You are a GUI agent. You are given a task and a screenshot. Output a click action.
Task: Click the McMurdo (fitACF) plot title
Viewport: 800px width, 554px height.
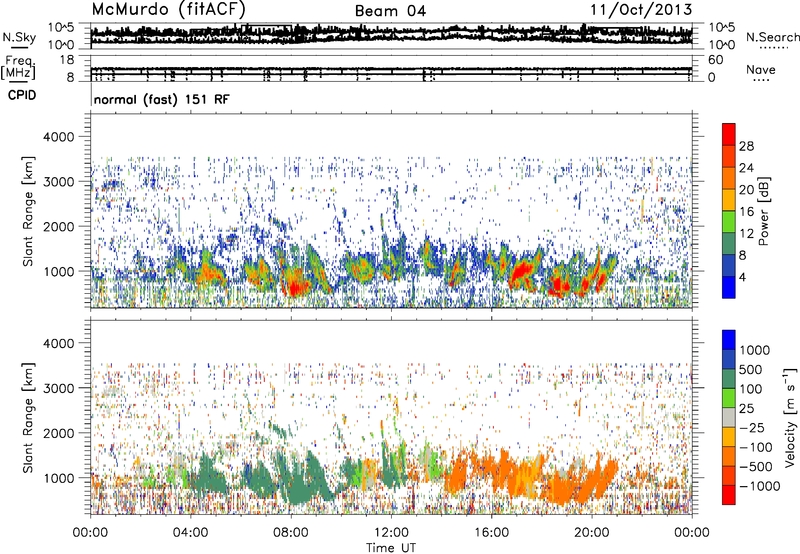tap(168, 9)
